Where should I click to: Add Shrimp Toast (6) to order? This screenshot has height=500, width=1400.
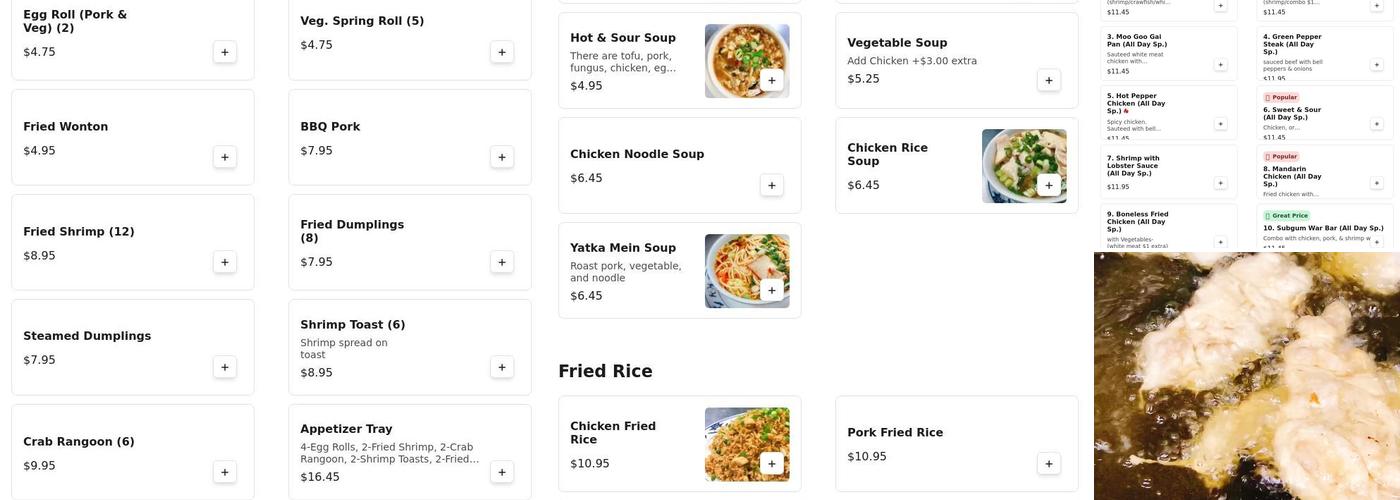502,367
